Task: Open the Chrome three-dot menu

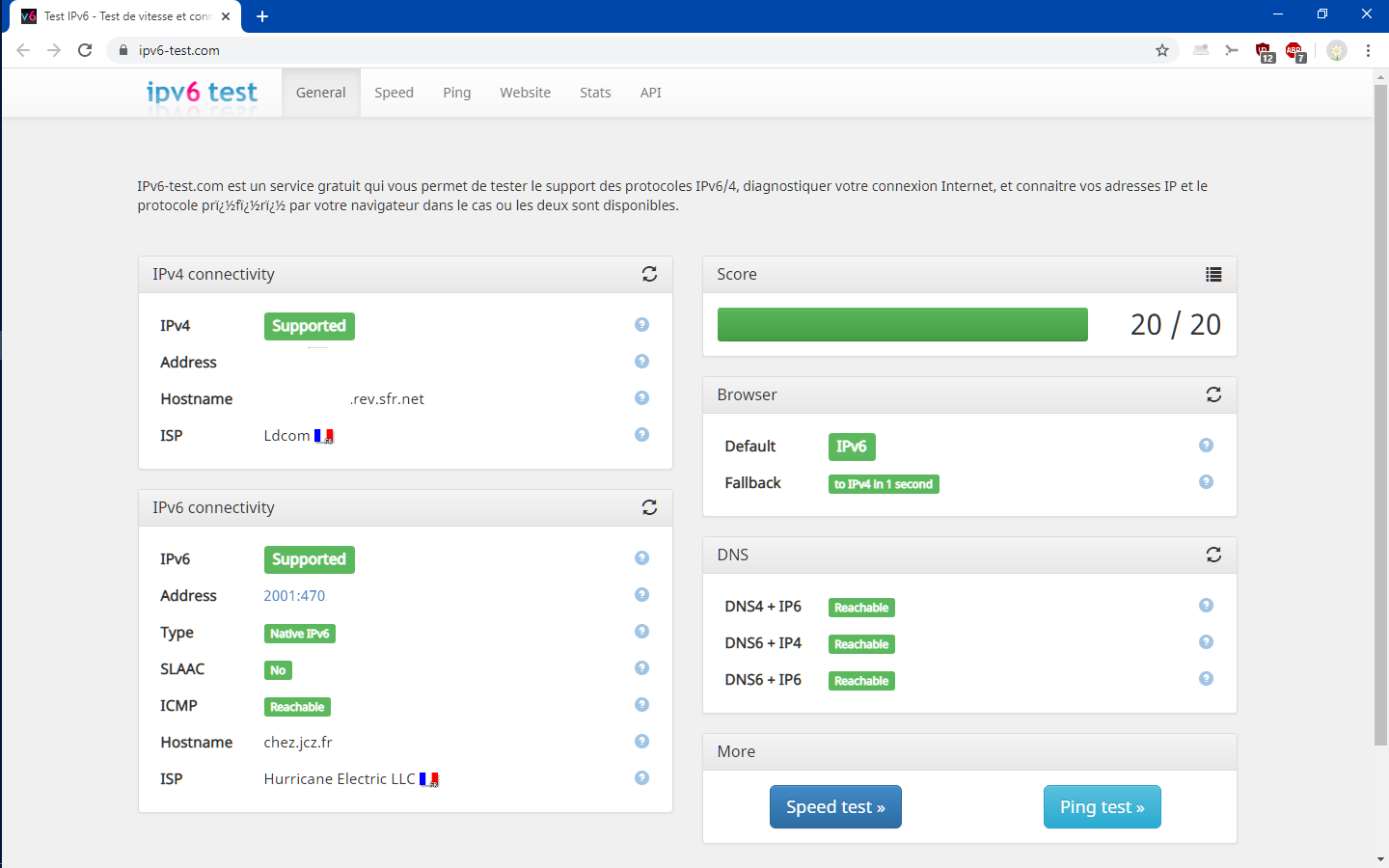Action: click(x=1368, y=50)
